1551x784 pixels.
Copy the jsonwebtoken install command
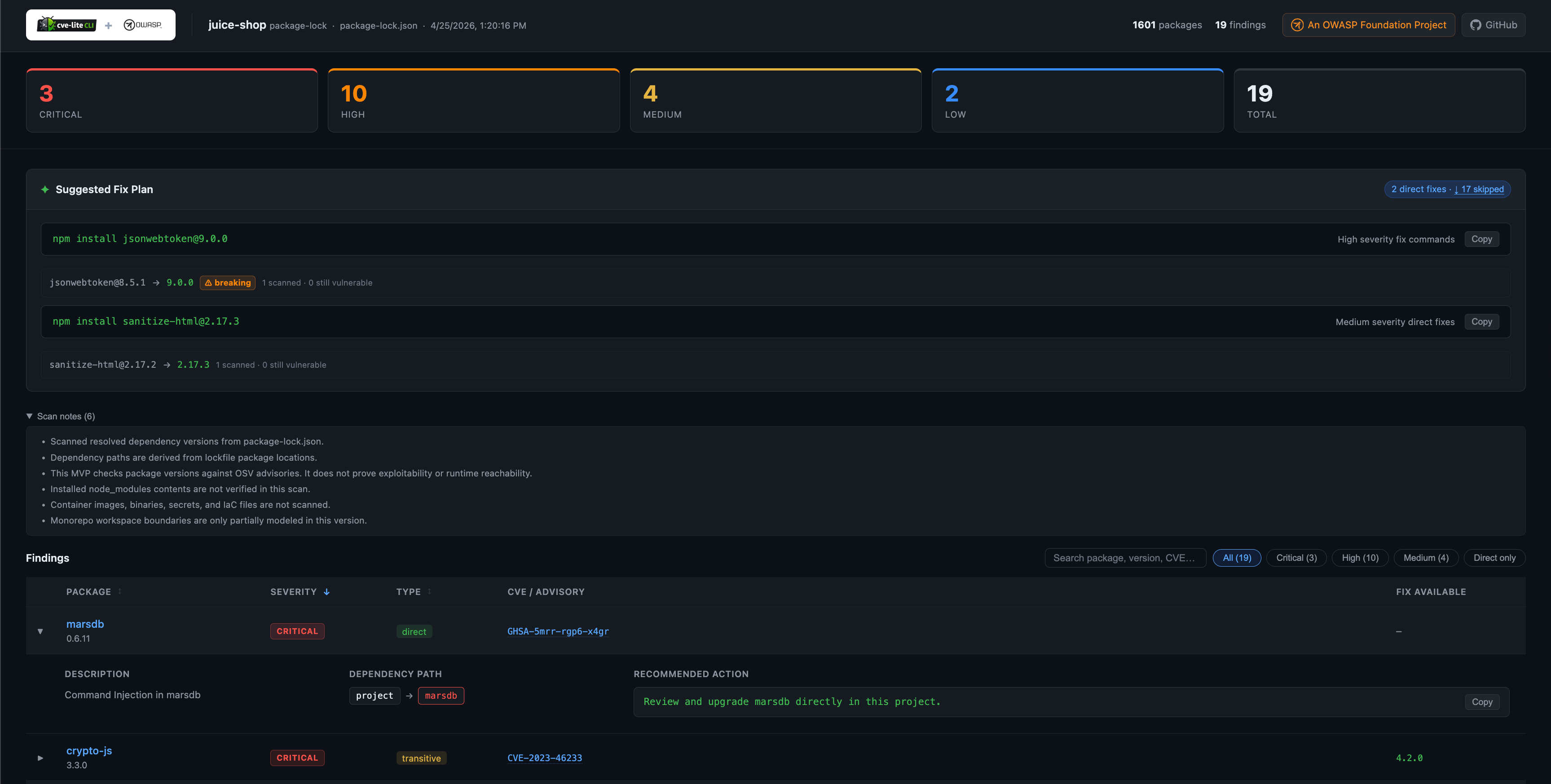pos(1481,239)
